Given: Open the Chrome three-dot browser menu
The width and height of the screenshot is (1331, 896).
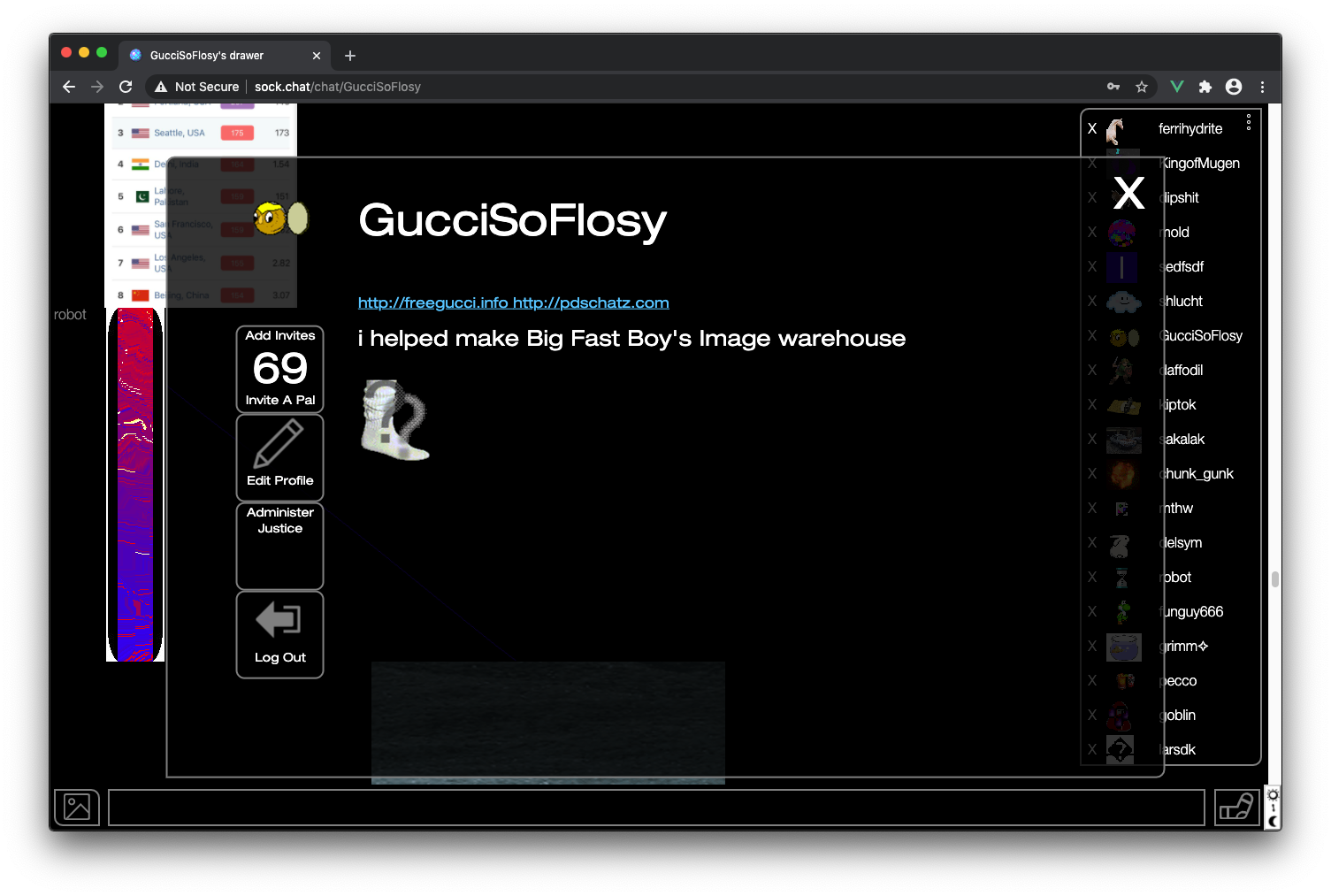Looking at the screenshot, I should pyautogui.click(x=1262, y=87).
